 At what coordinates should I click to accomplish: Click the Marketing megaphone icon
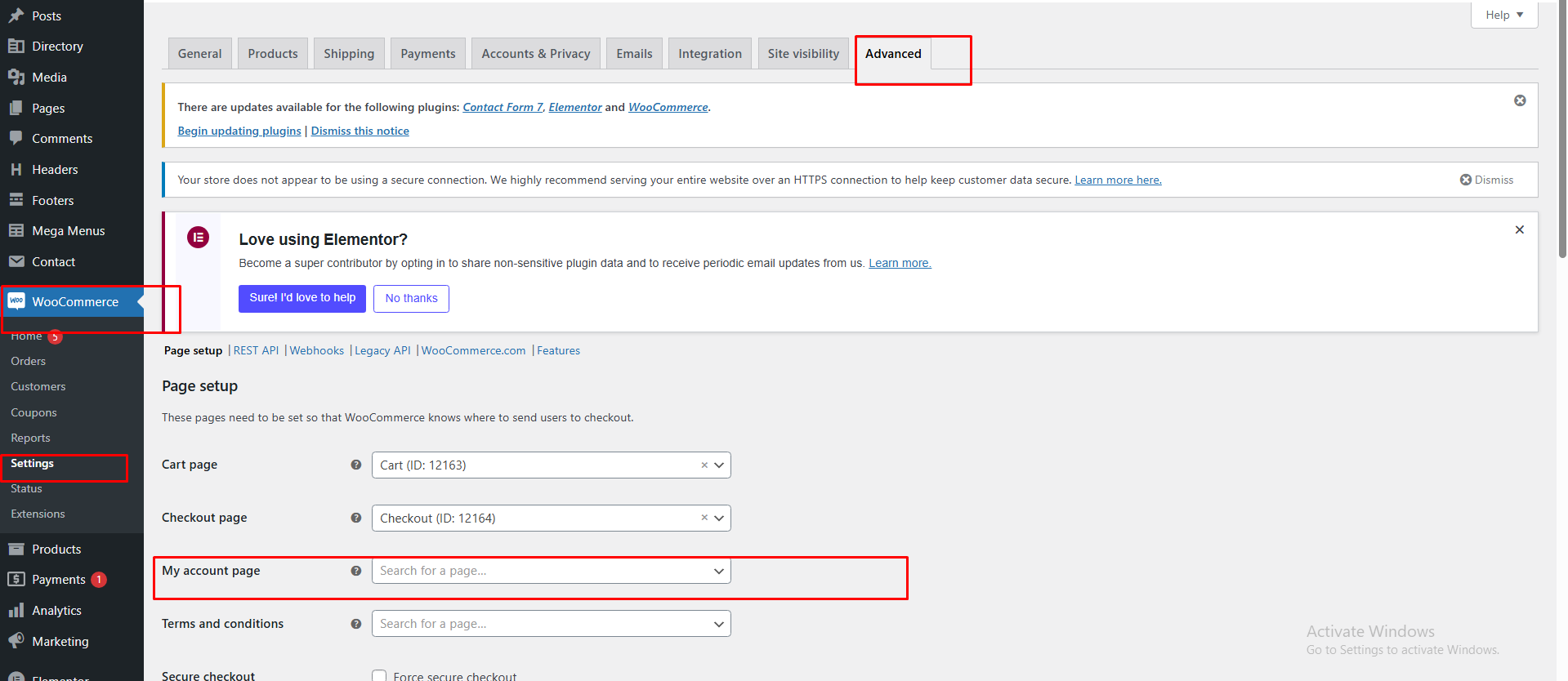coord(16,641)
